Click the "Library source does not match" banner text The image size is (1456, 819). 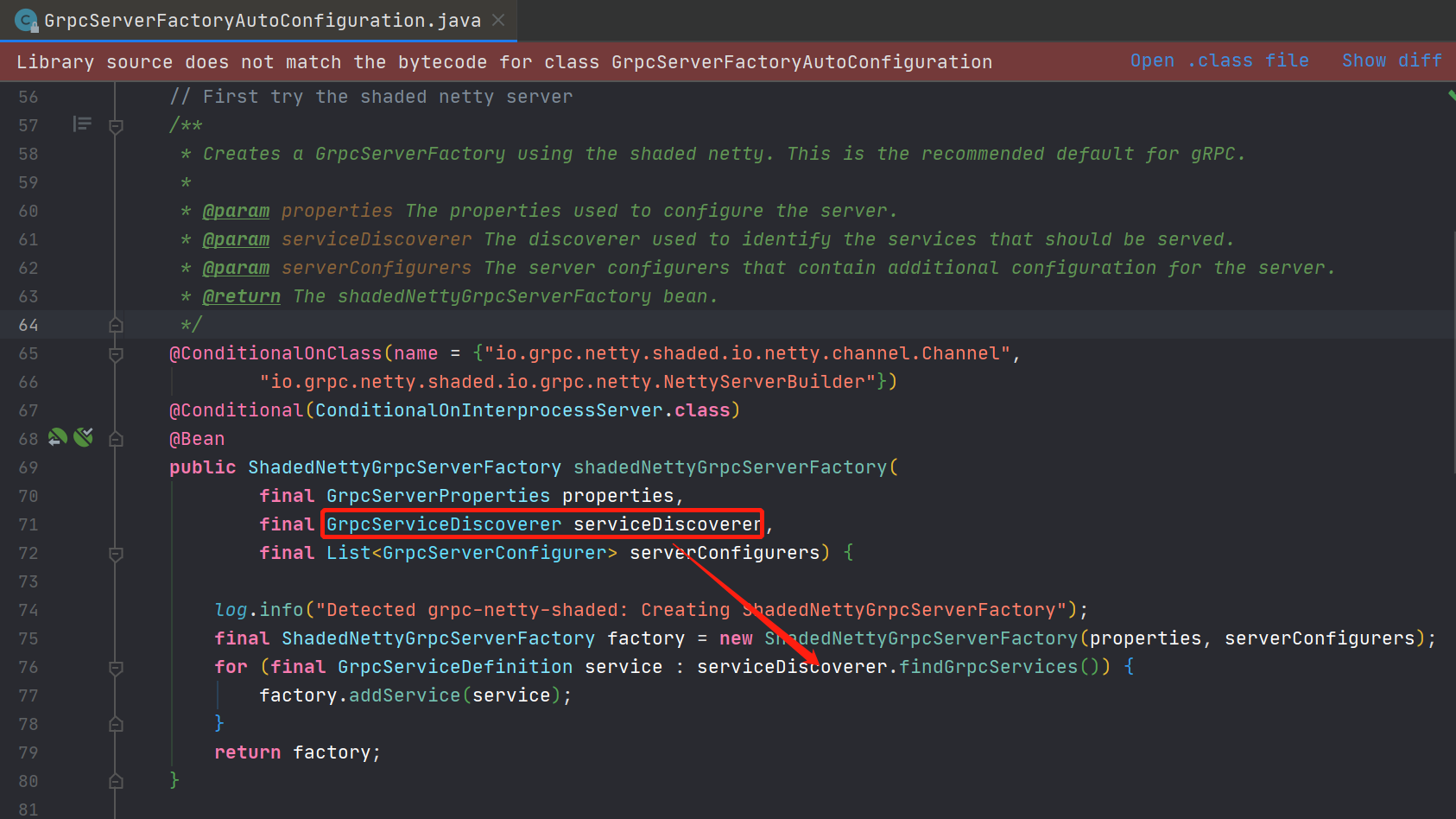coord(504,61)
